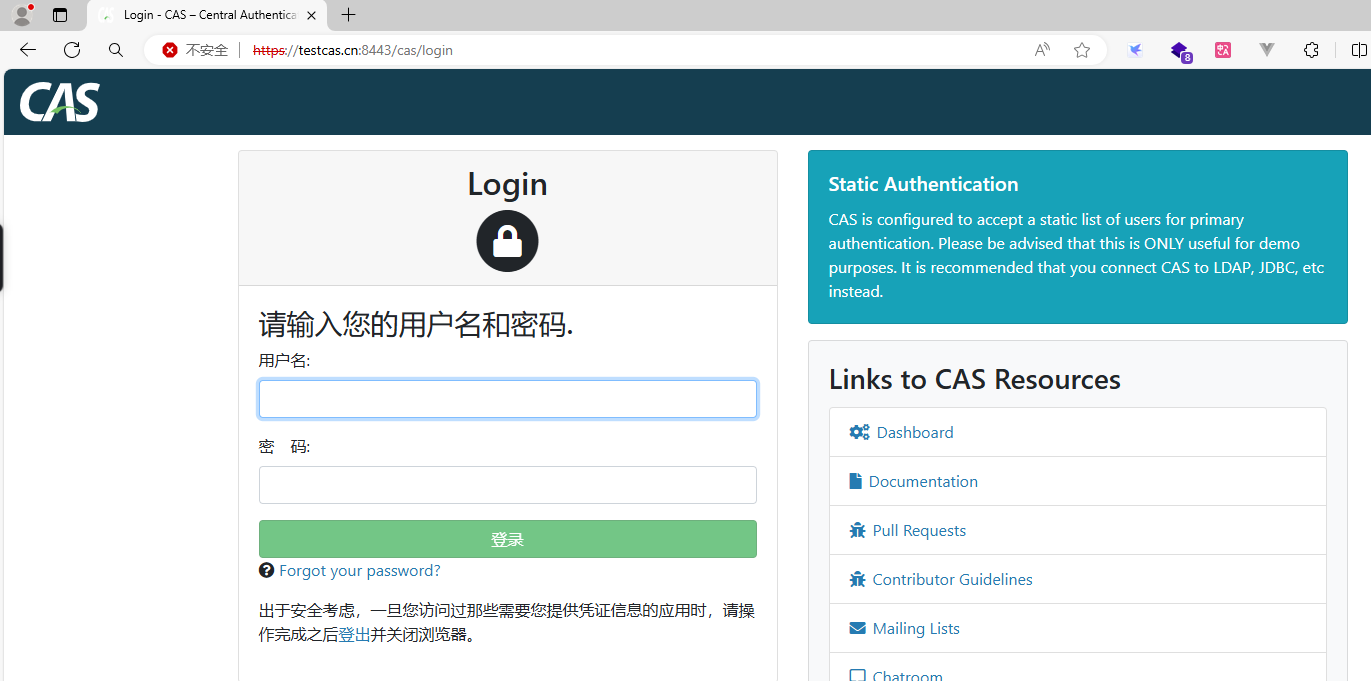The height and width of the screenshot is (681, 1371).
Task: Click the browser profile avatar
Action: click(22, 15)
